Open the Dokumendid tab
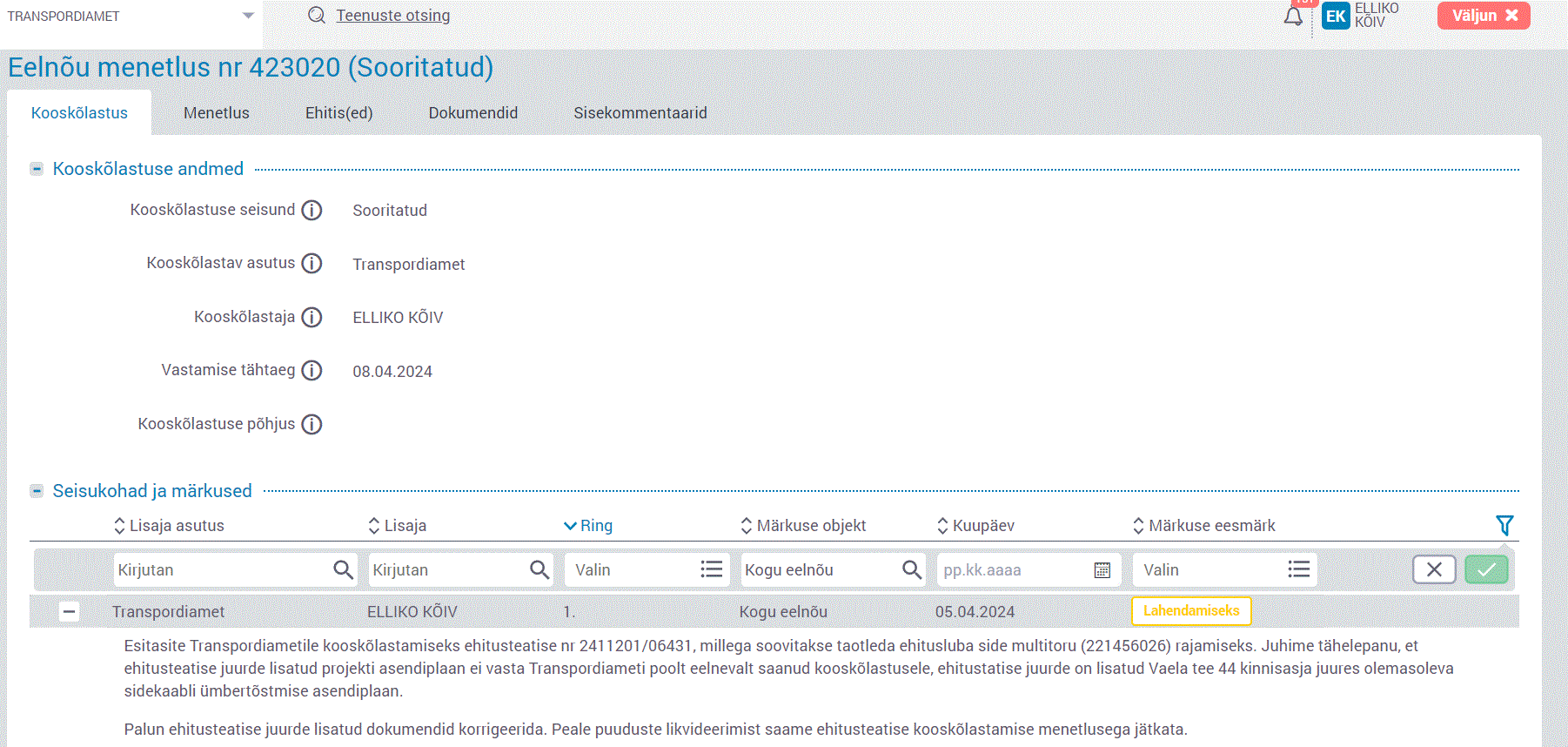 tap(472, 113)
